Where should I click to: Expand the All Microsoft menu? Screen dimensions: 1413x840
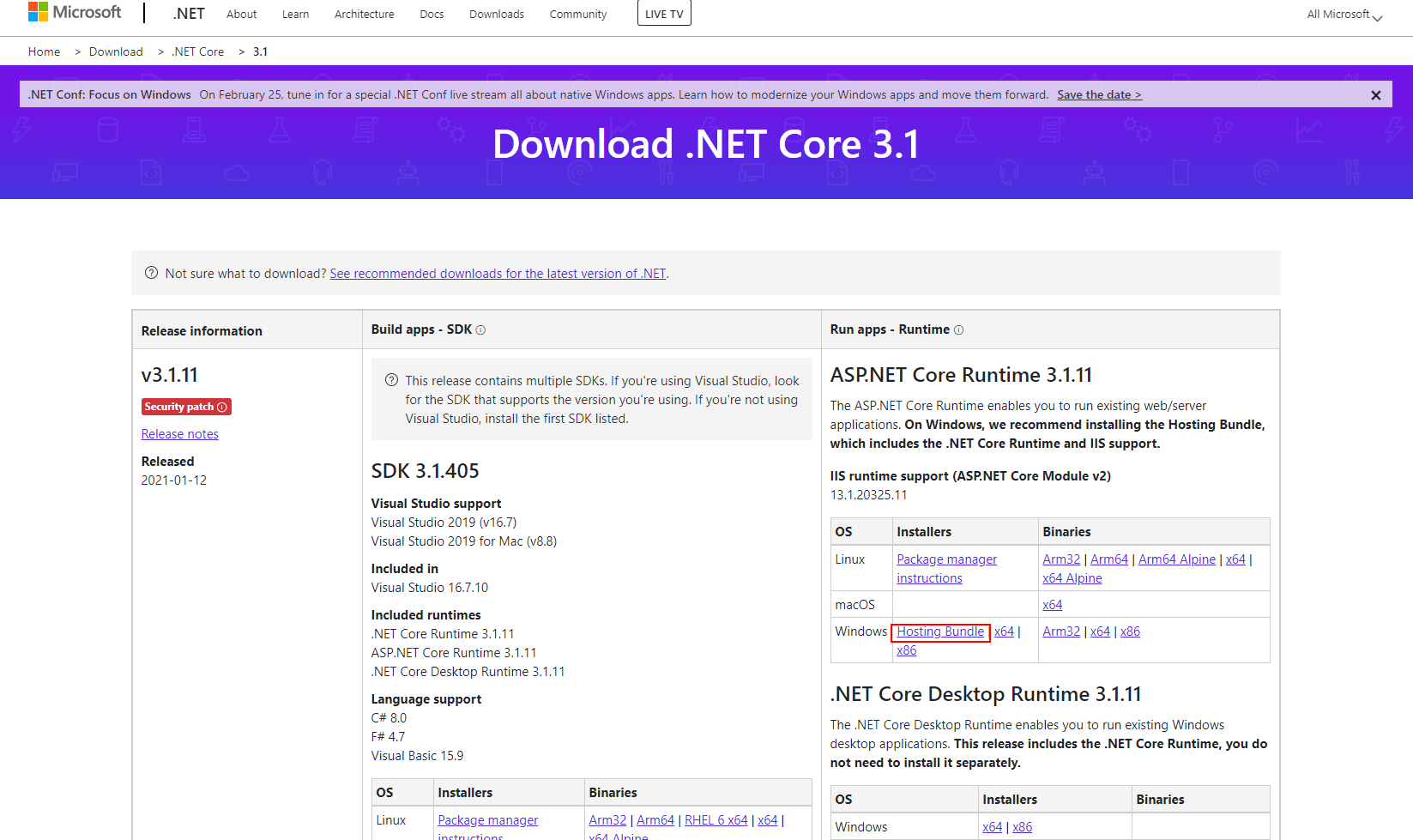(1344, 15)
